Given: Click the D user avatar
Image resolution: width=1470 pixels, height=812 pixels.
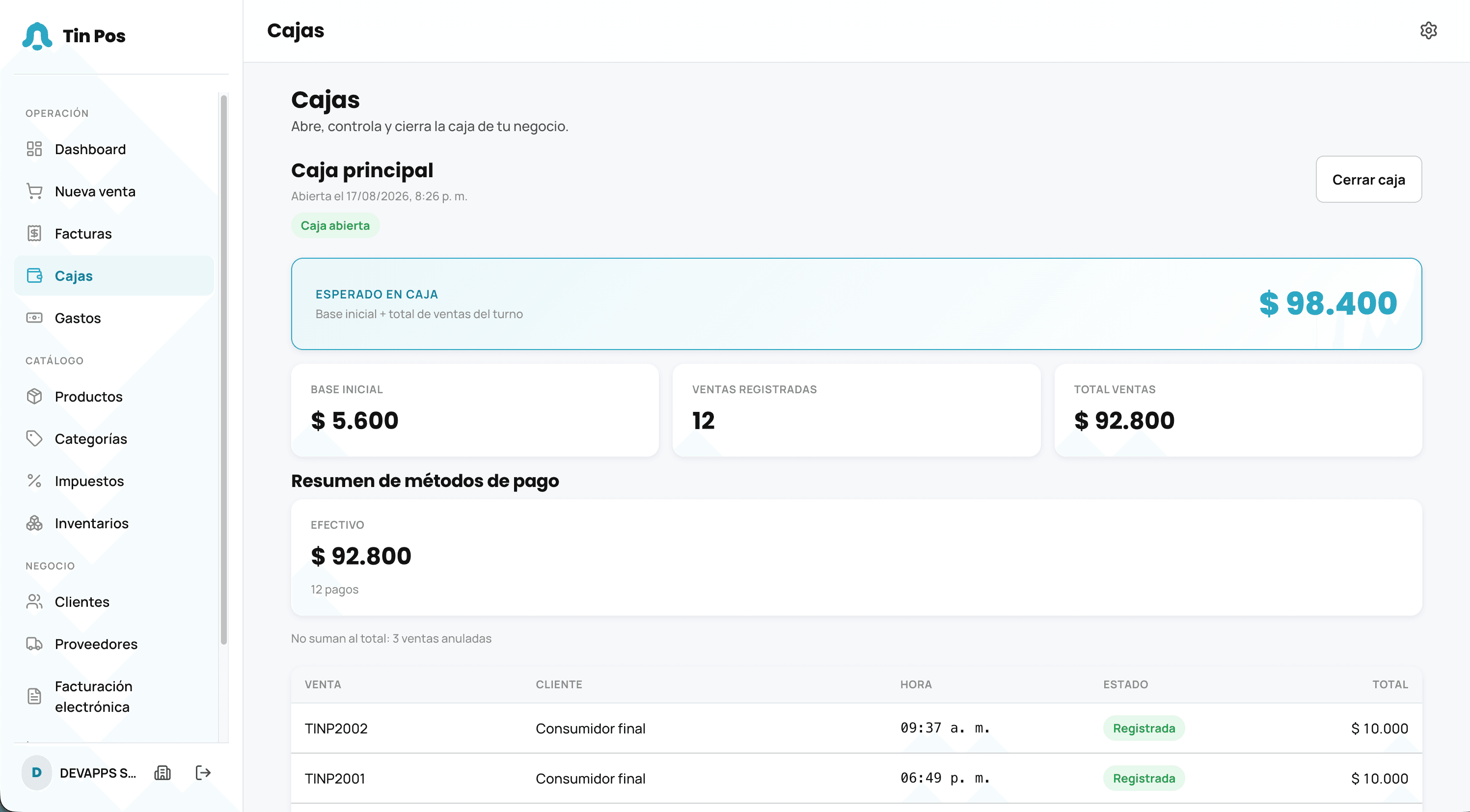Looking at the screenshot, I should click(x=36, y=773).
